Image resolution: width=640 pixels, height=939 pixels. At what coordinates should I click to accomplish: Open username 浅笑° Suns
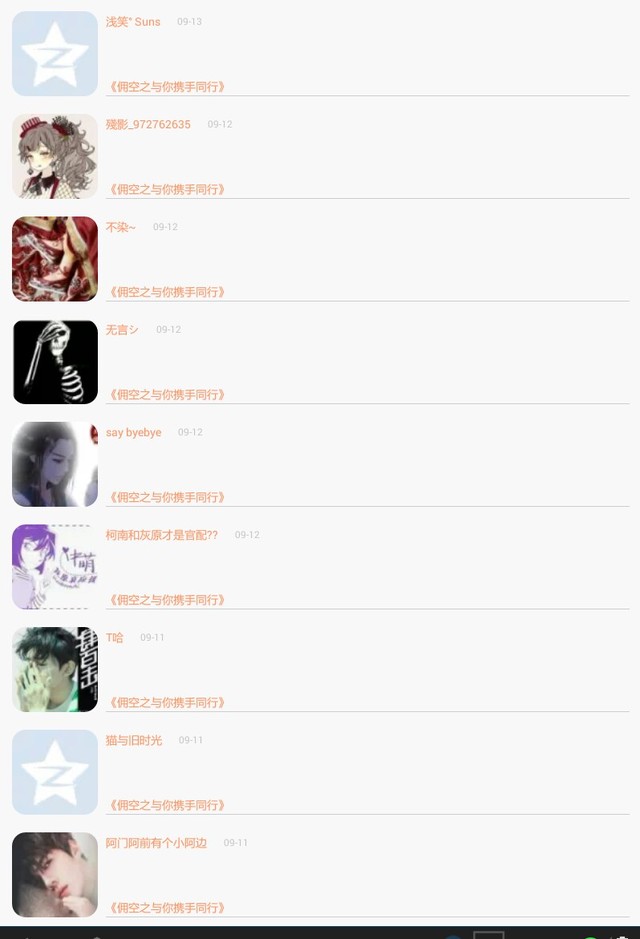click(133, 22)
